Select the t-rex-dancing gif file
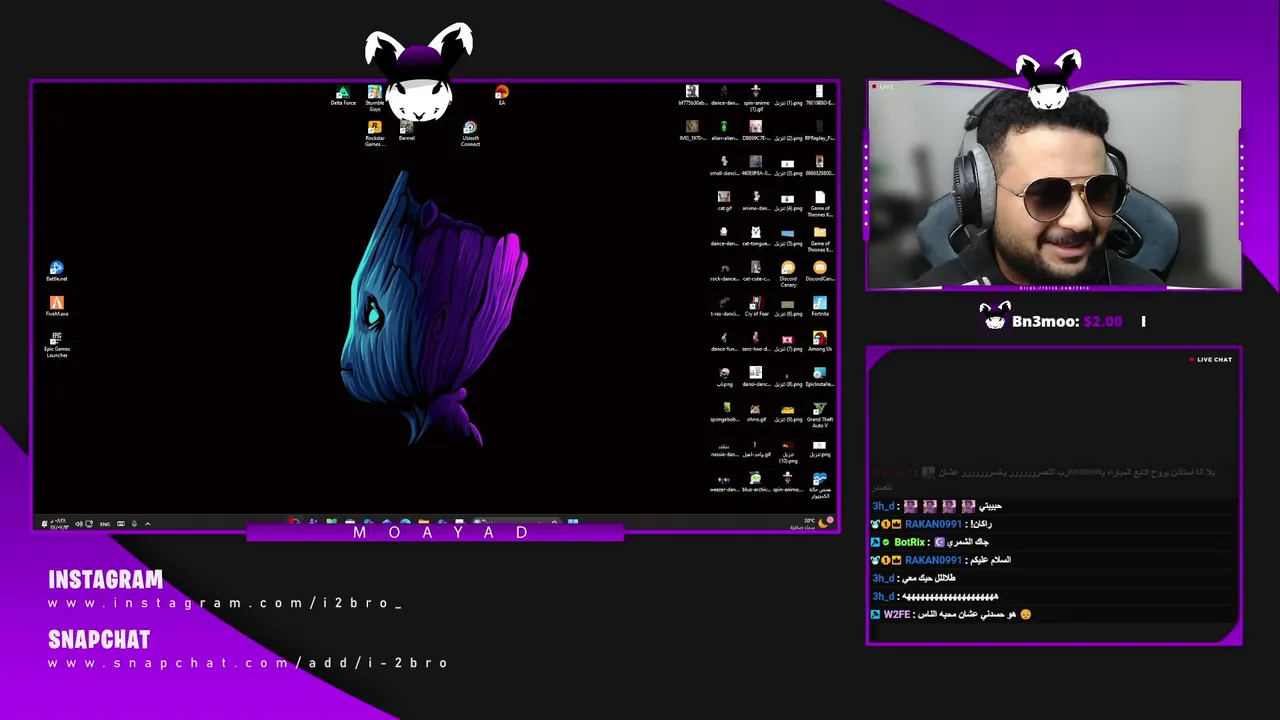Image resolution: width=1280 pixels, height=720 pixels. (724, 307)
